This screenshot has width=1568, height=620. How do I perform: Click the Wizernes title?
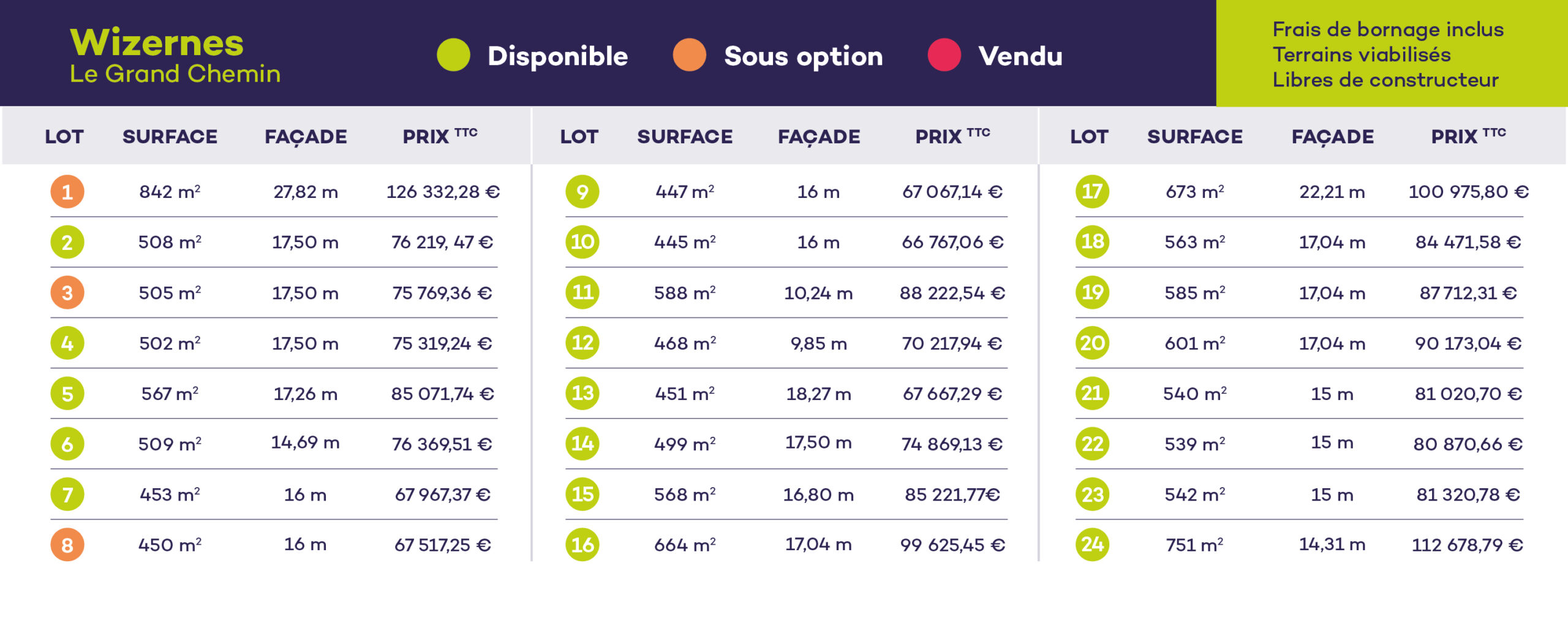(157, 43)
